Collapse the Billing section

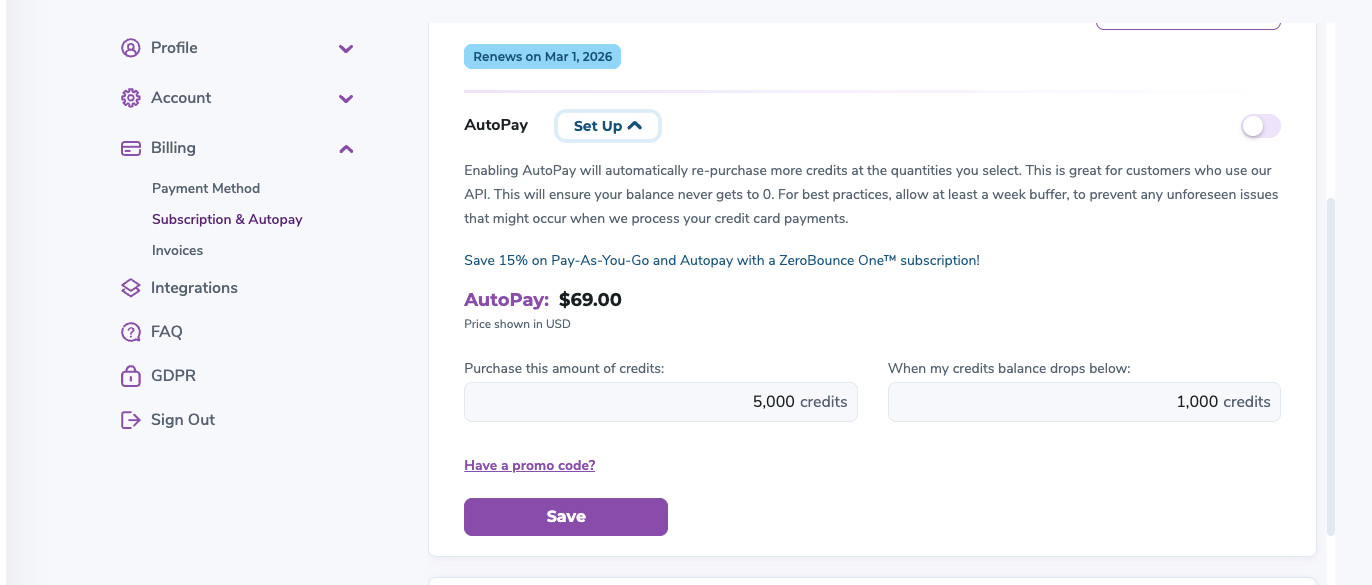[346, 148]
